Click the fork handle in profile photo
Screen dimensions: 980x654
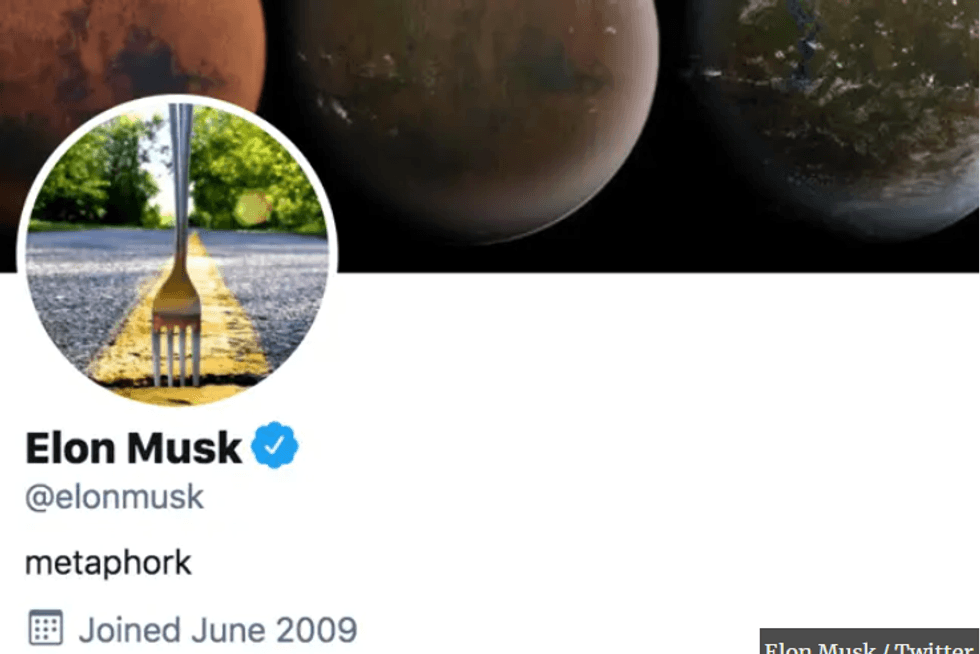pos(181,188)
